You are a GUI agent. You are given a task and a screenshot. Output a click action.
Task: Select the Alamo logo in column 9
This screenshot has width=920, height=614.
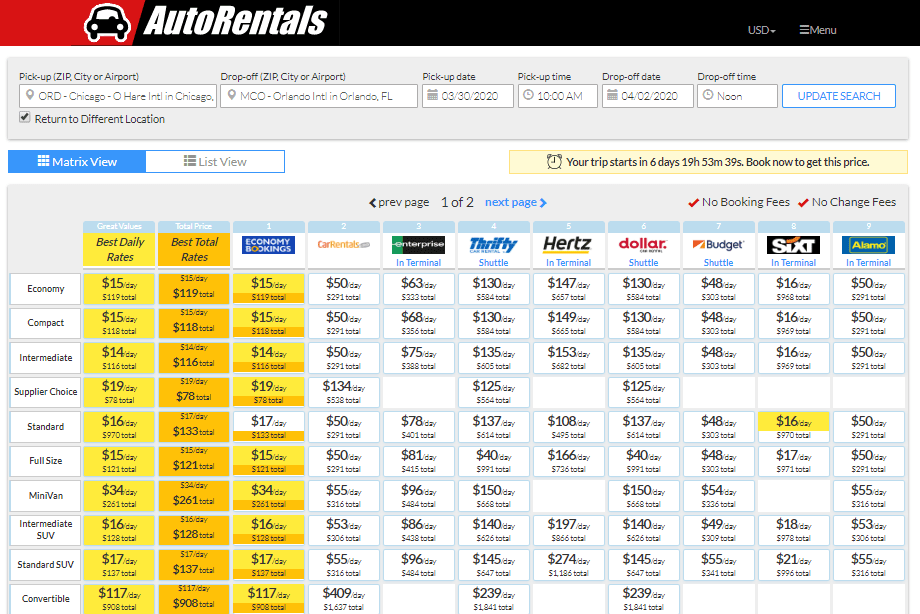coord(868,245)
